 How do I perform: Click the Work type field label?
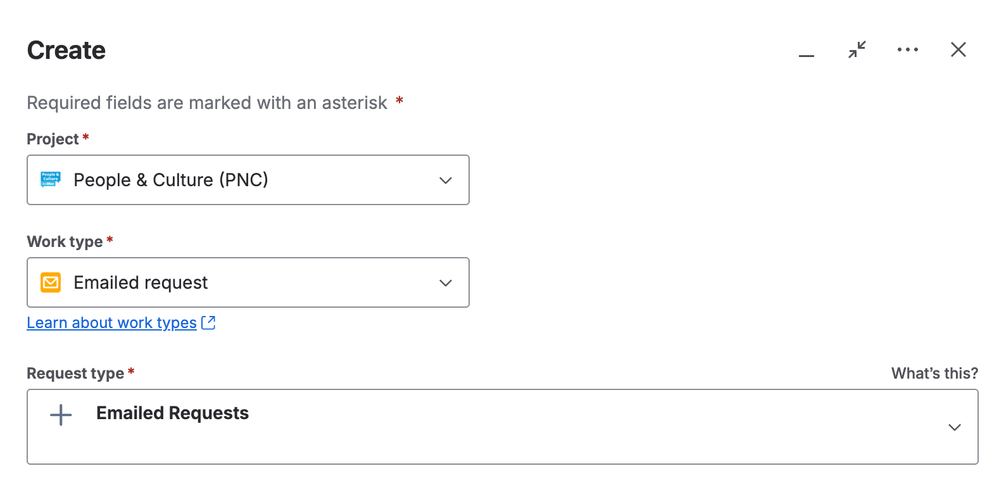[65, 242]
